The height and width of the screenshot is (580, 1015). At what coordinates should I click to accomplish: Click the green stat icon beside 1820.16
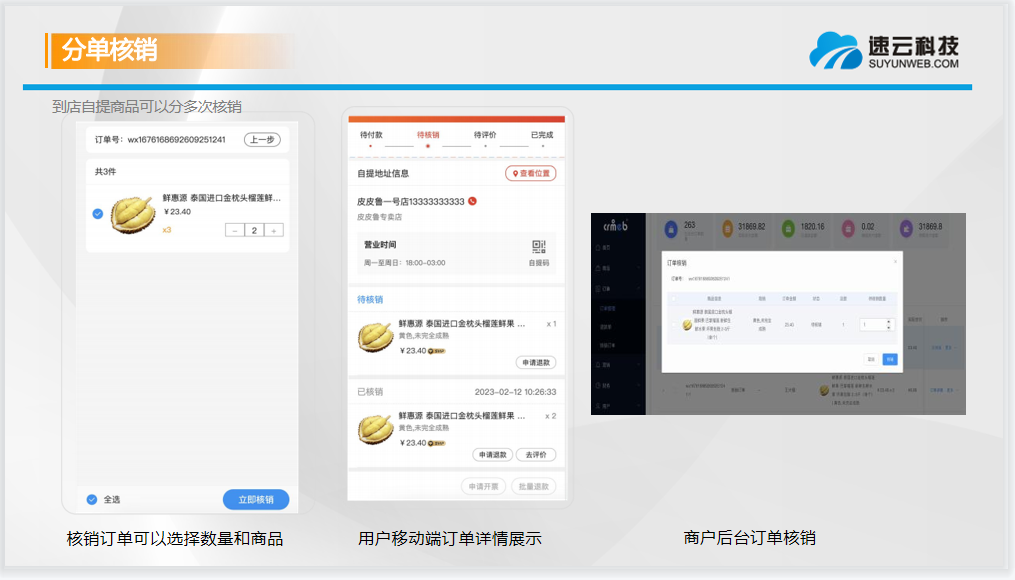click(x=787, y=228)
